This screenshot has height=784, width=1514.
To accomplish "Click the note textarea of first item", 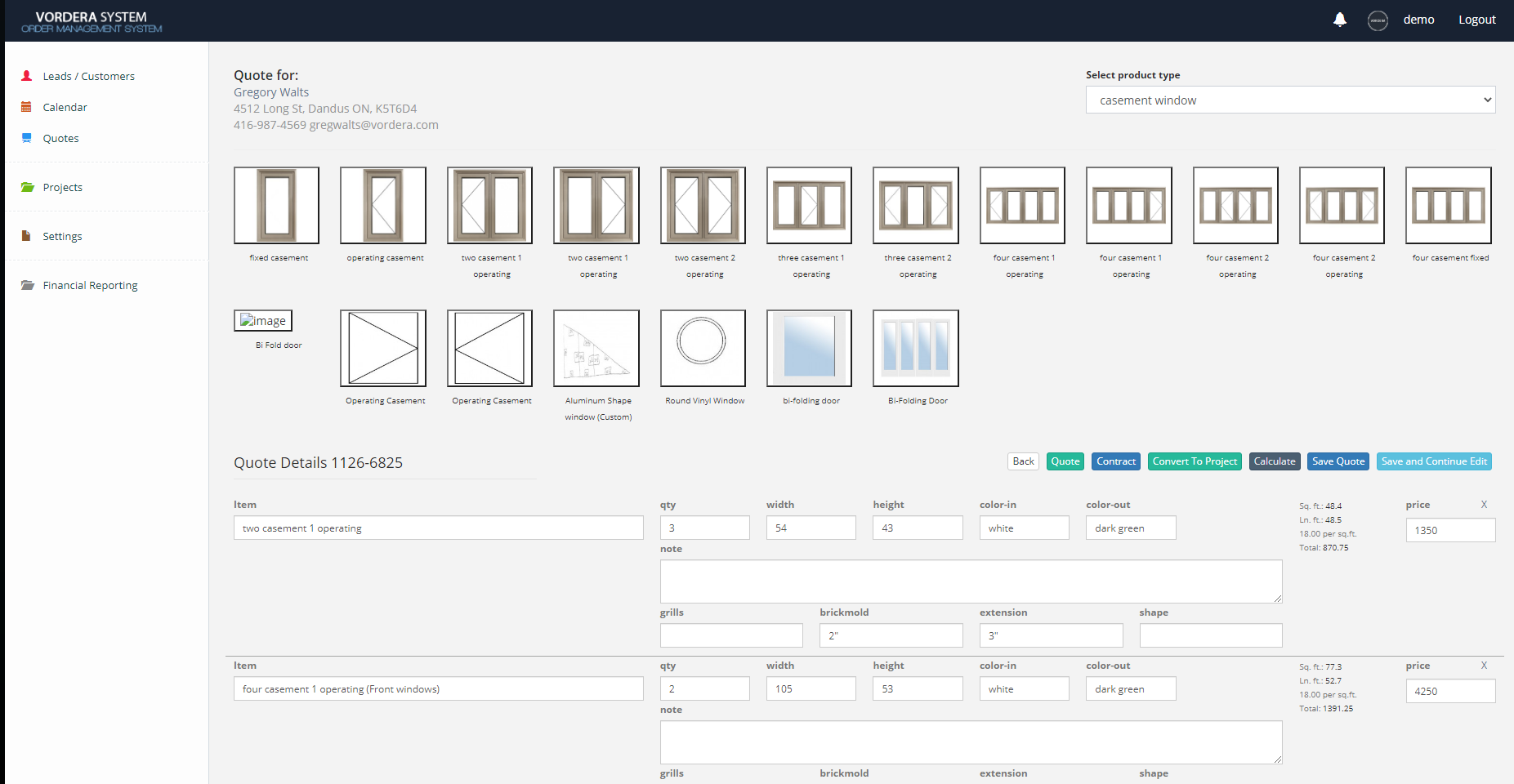I will click(971, 581).
